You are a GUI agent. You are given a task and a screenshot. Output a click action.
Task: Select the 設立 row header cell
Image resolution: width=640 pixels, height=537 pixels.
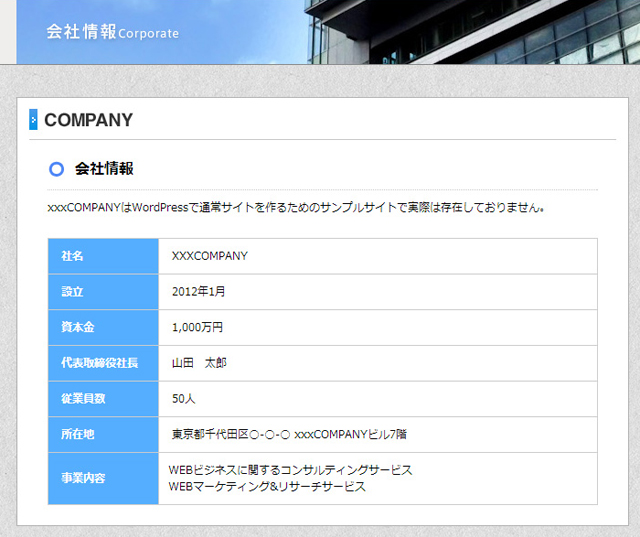pos(103,292)
